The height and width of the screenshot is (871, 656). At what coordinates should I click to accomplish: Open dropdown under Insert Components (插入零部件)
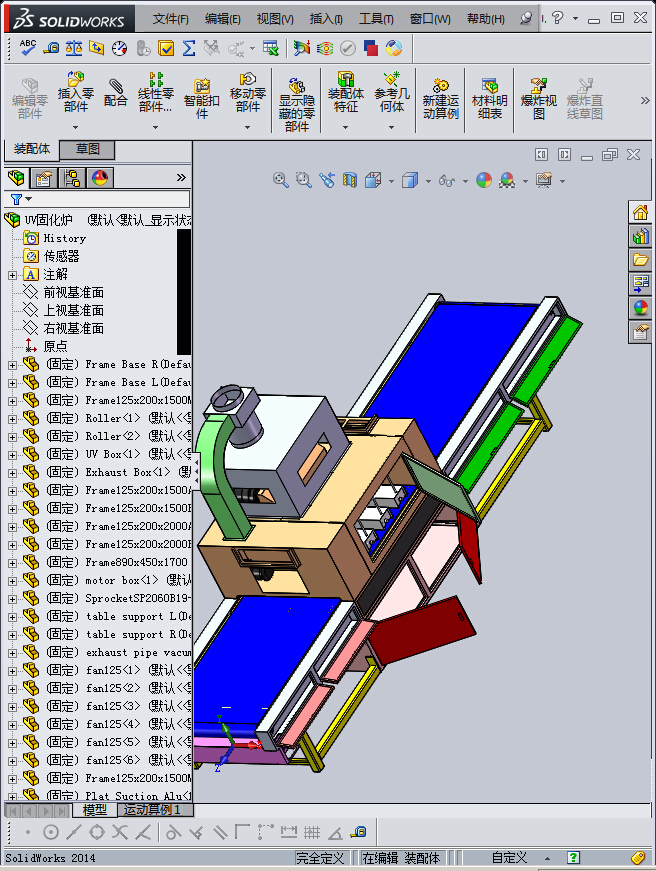pyautogui.click(x=76, y=127)
